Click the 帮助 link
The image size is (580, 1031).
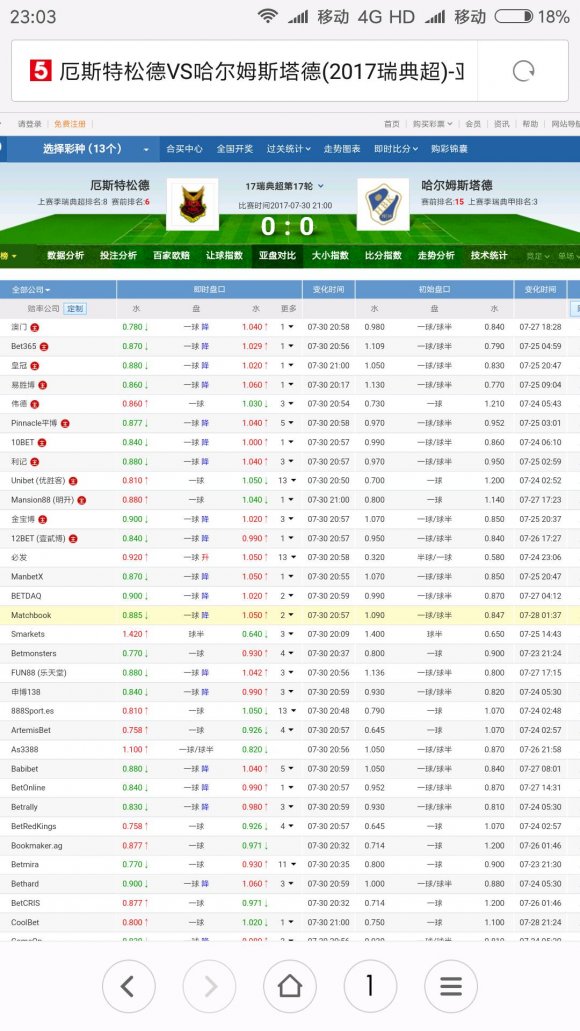click(530, 124)
